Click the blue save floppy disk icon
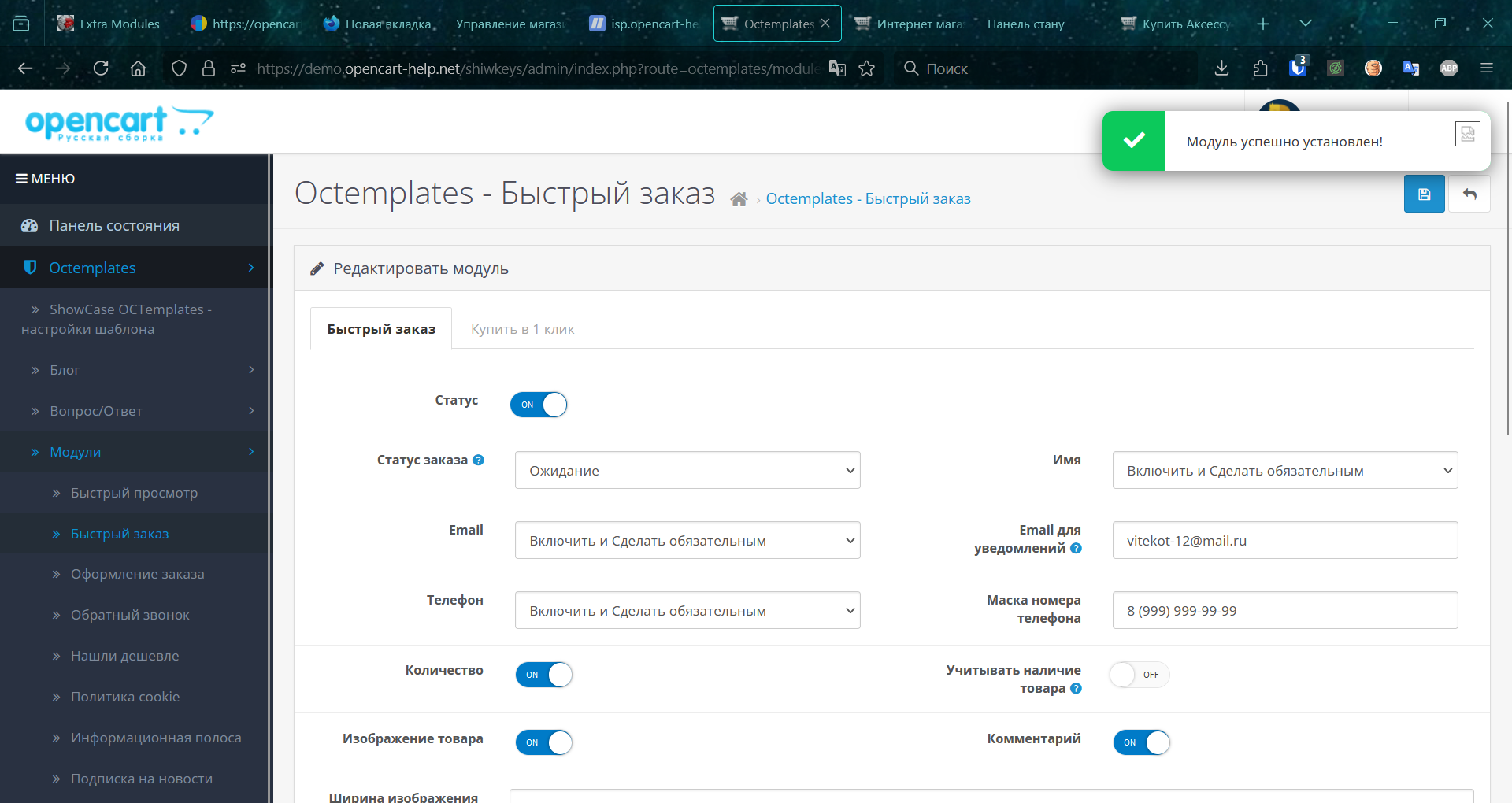 pyautogui.click(x=1424, y=194)
